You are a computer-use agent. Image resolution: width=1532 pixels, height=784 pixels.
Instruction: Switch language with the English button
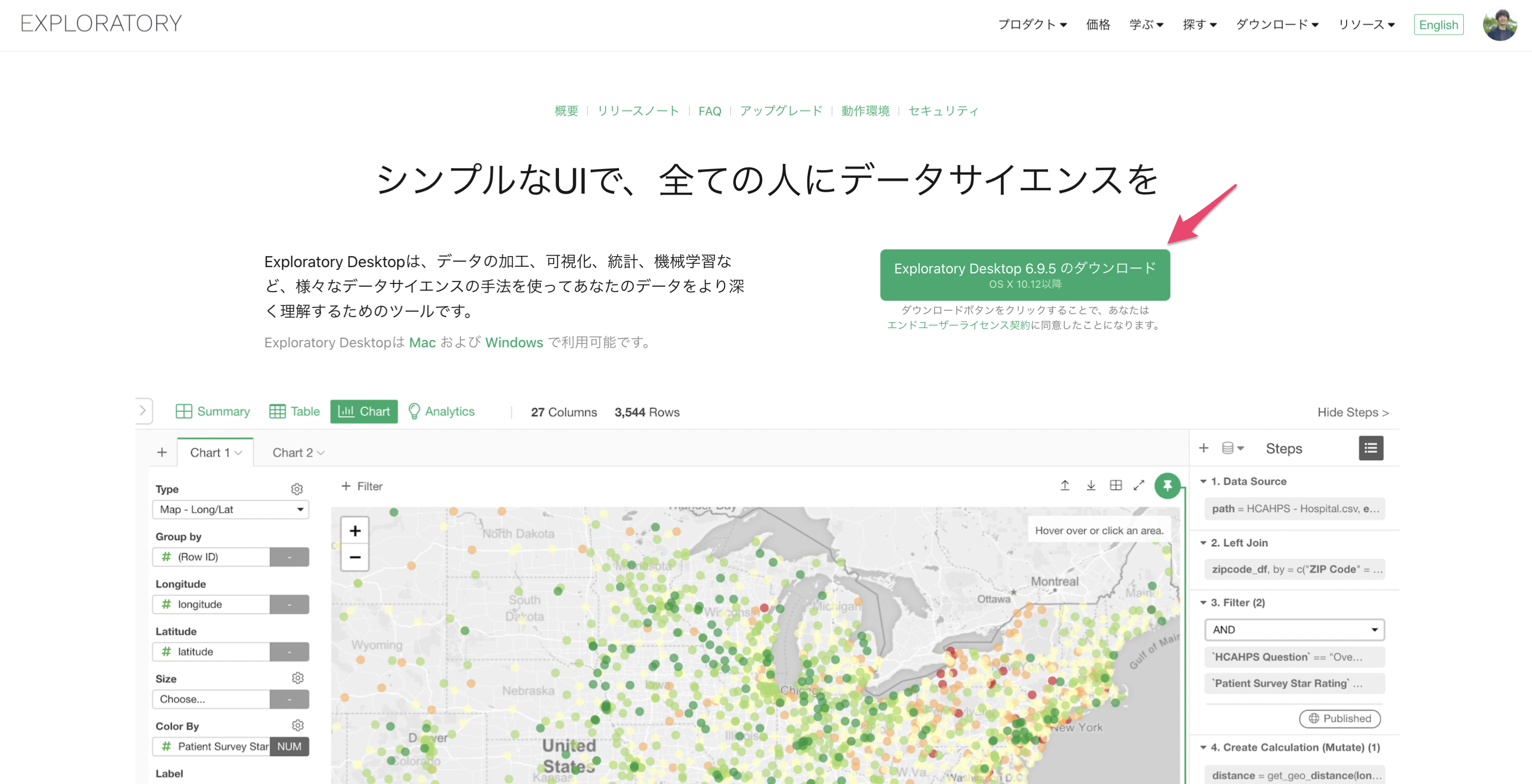(1438, 24)
